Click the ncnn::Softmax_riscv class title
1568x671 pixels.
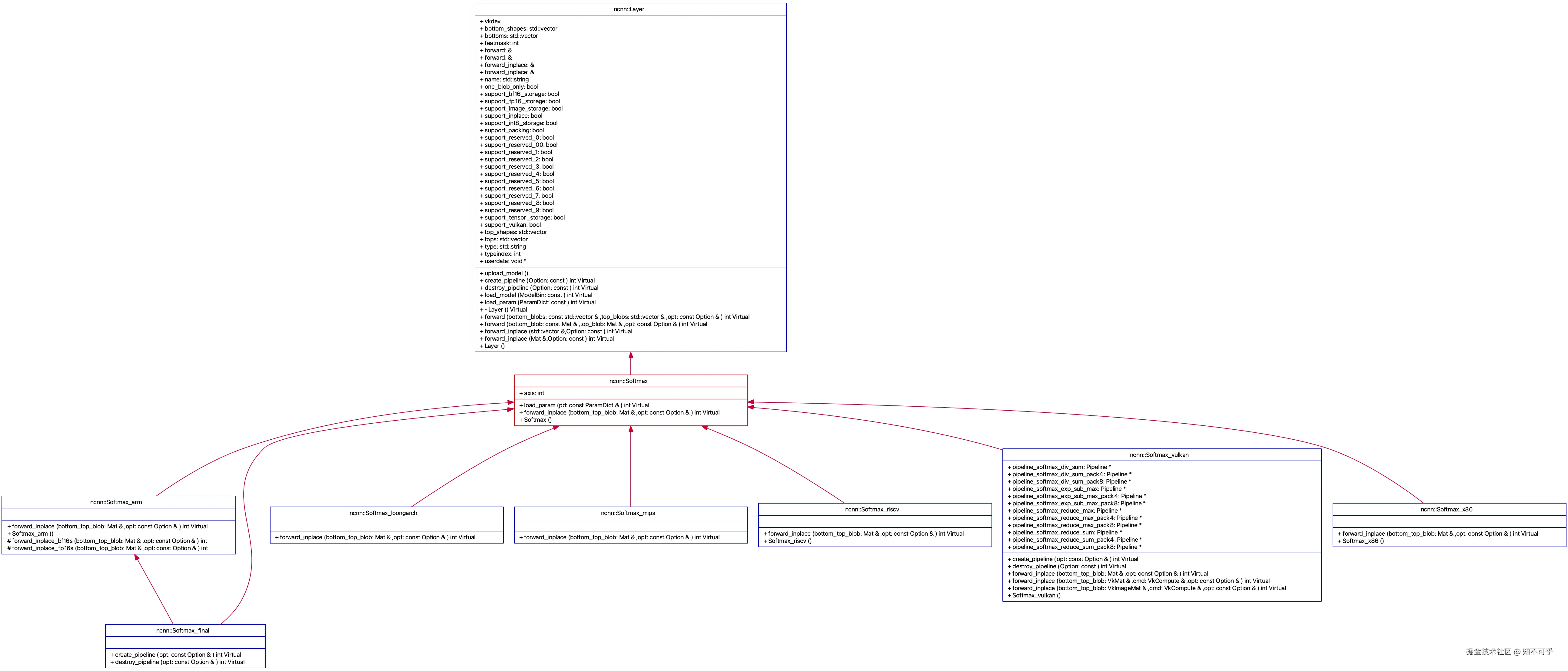872,510
